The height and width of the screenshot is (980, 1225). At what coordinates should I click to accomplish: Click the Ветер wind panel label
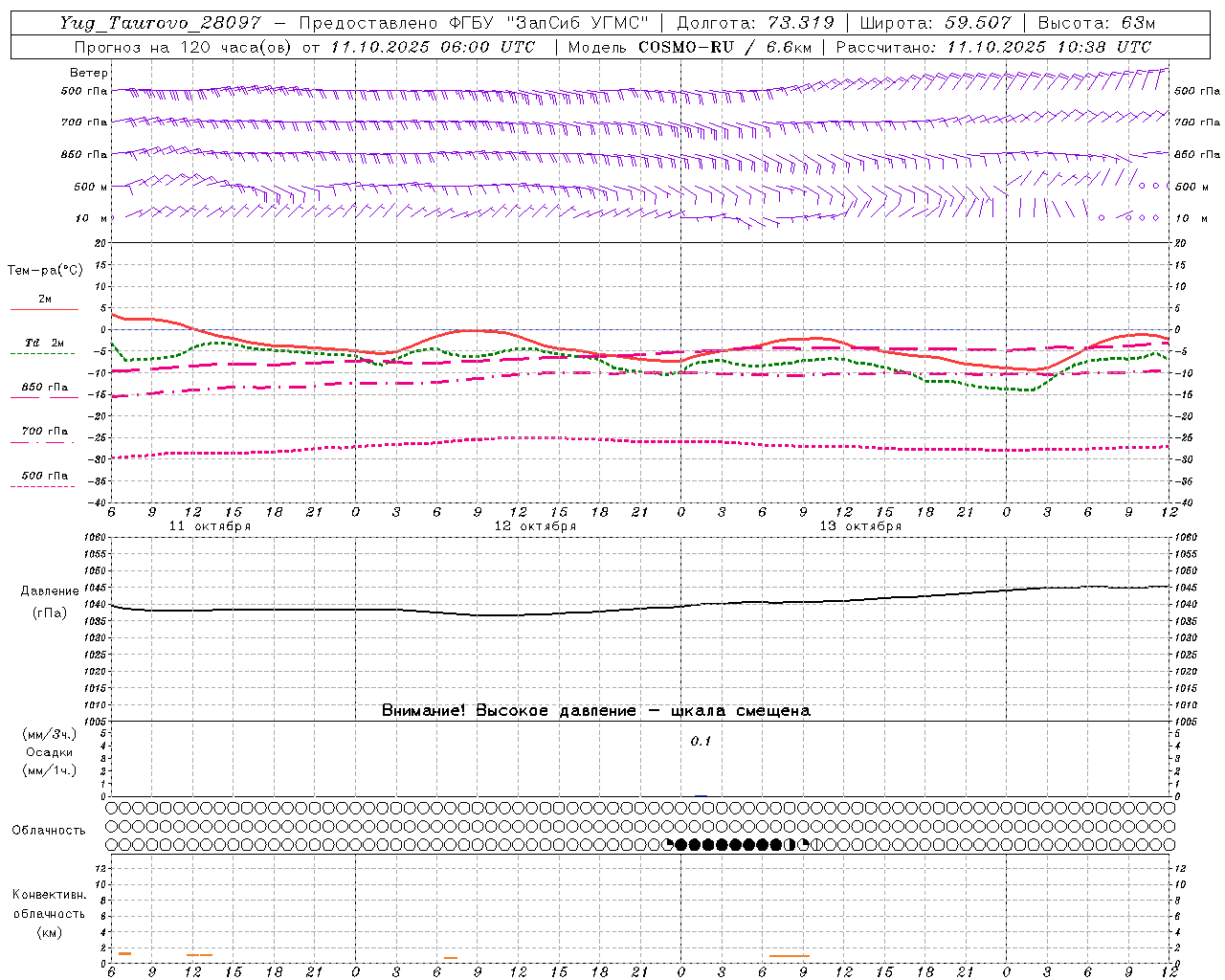(89, 73)
